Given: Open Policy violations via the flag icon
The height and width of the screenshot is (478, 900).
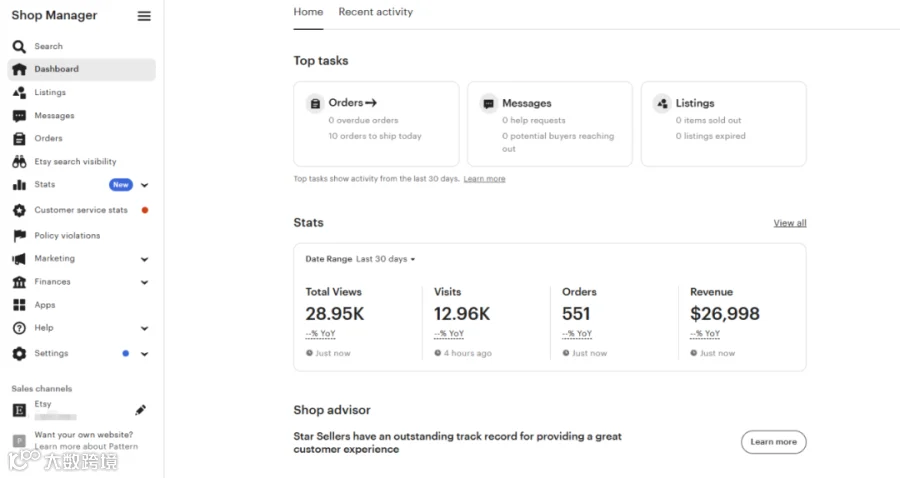Looking at the screenshot, I should pos(20,235).
